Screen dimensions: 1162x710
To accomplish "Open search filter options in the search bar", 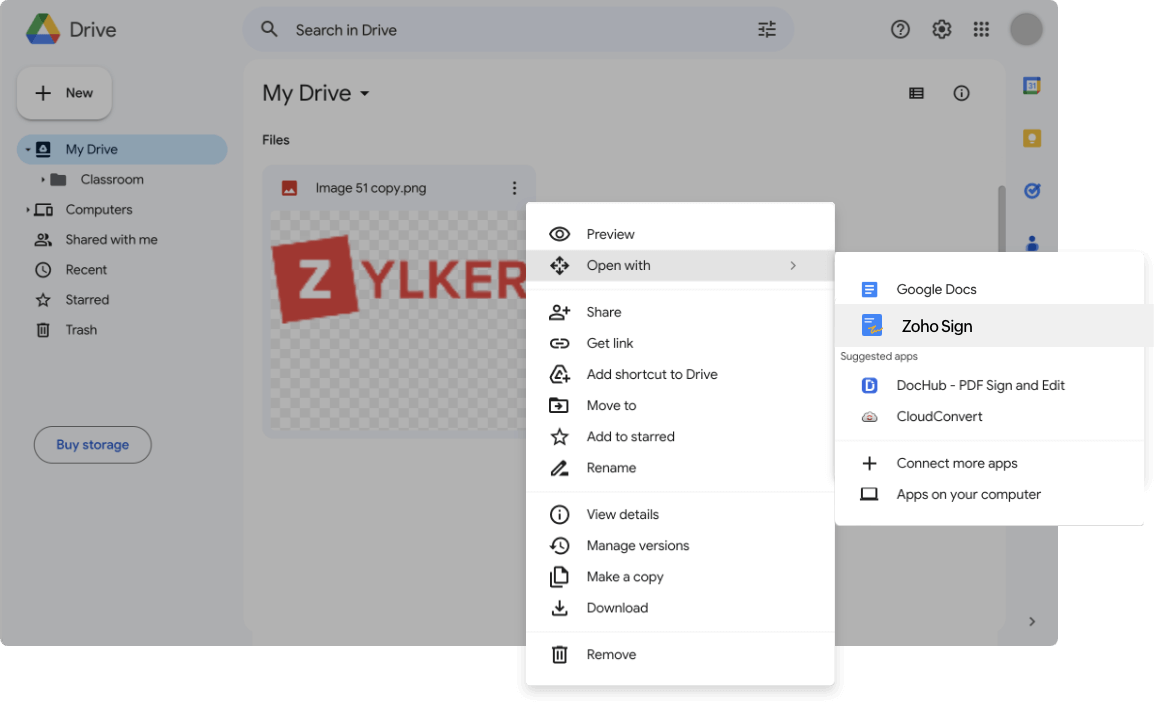I will [766, 29].
